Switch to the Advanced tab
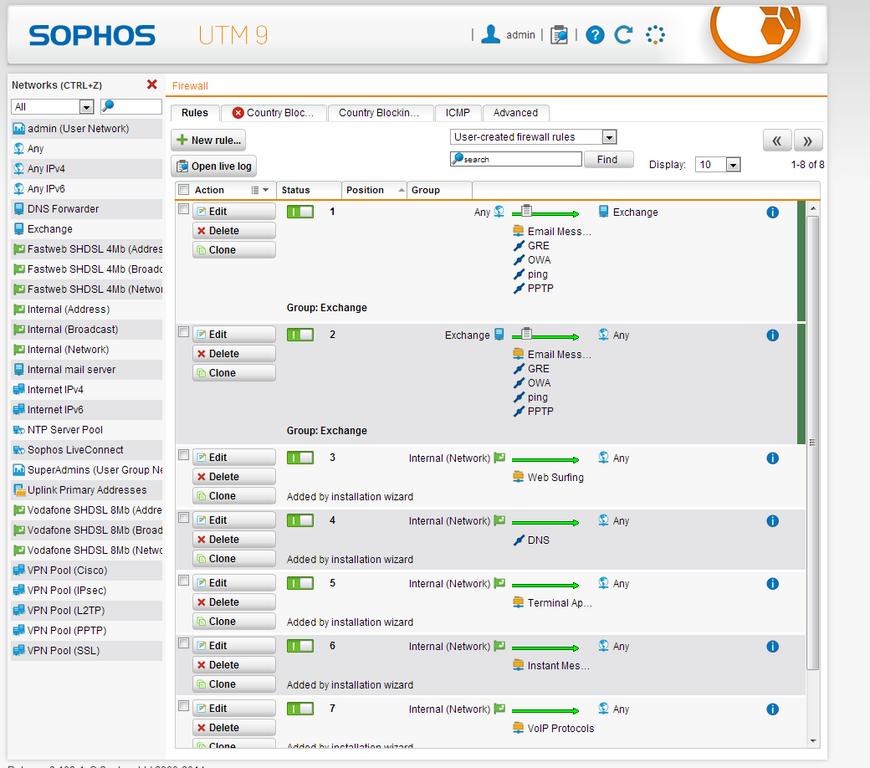This screenshot has height=768, width=870. 515,113
